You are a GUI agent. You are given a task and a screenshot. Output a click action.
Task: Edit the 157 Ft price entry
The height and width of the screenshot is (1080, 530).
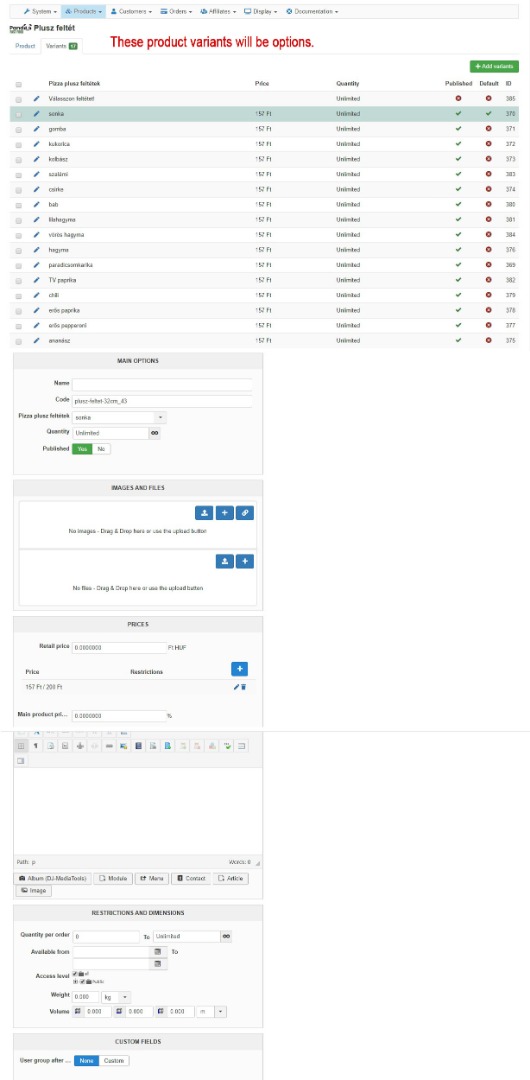(x=236, y=687)
